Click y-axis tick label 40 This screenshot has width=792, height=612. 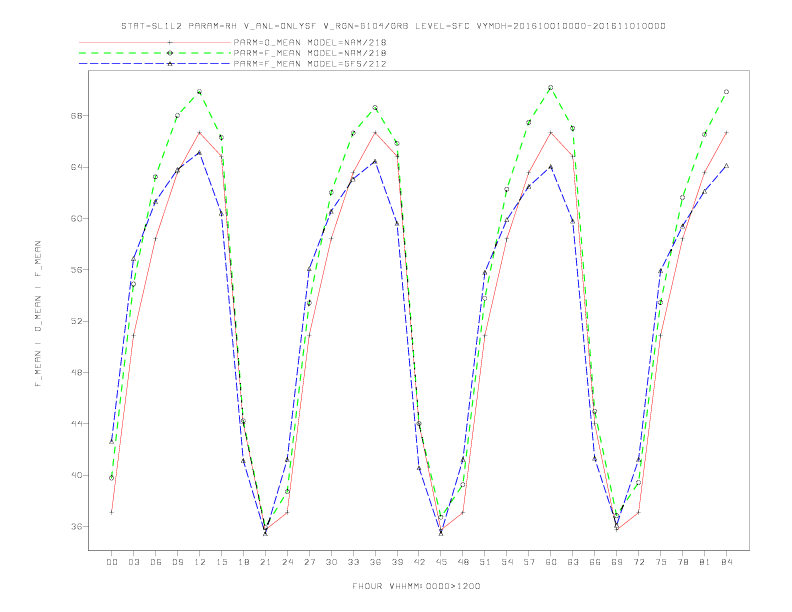pyautogui.click(x=76, y=475)
